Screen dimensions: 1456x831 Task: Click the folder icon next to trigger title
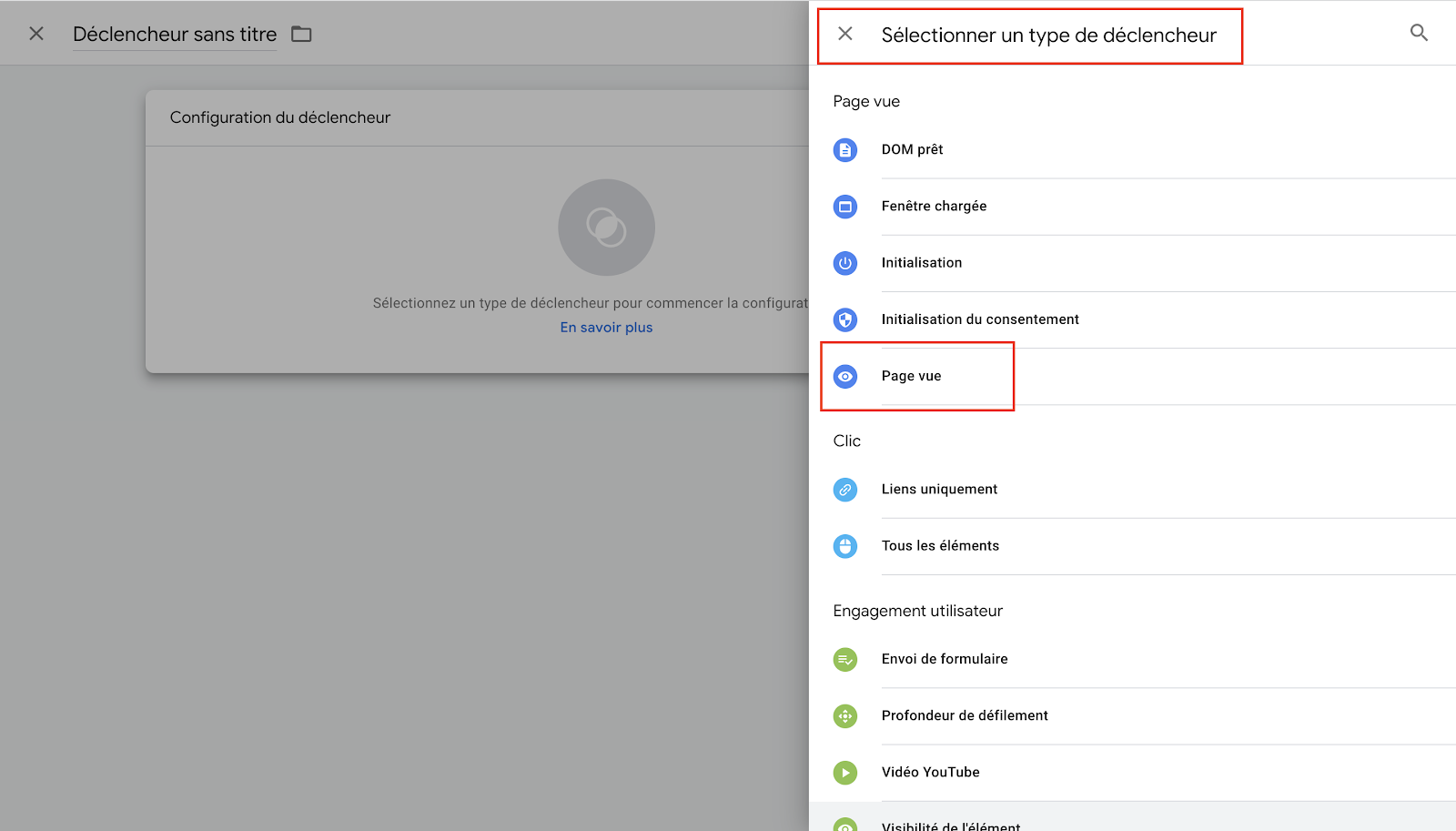(x=301, y=34)
